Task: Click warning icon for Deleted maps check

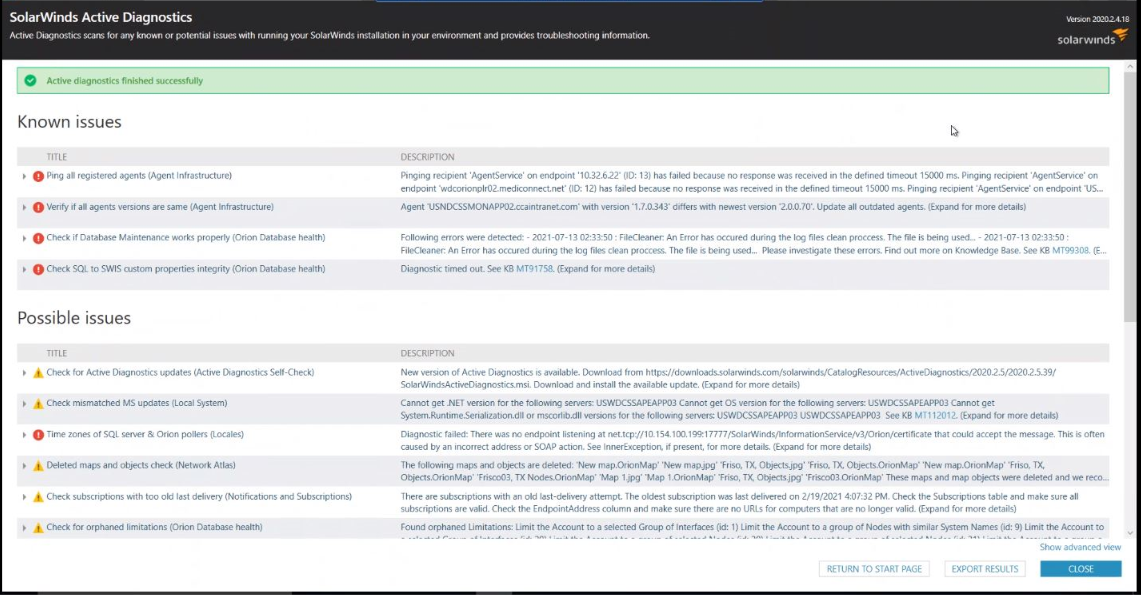Action: tap(39, 466)
